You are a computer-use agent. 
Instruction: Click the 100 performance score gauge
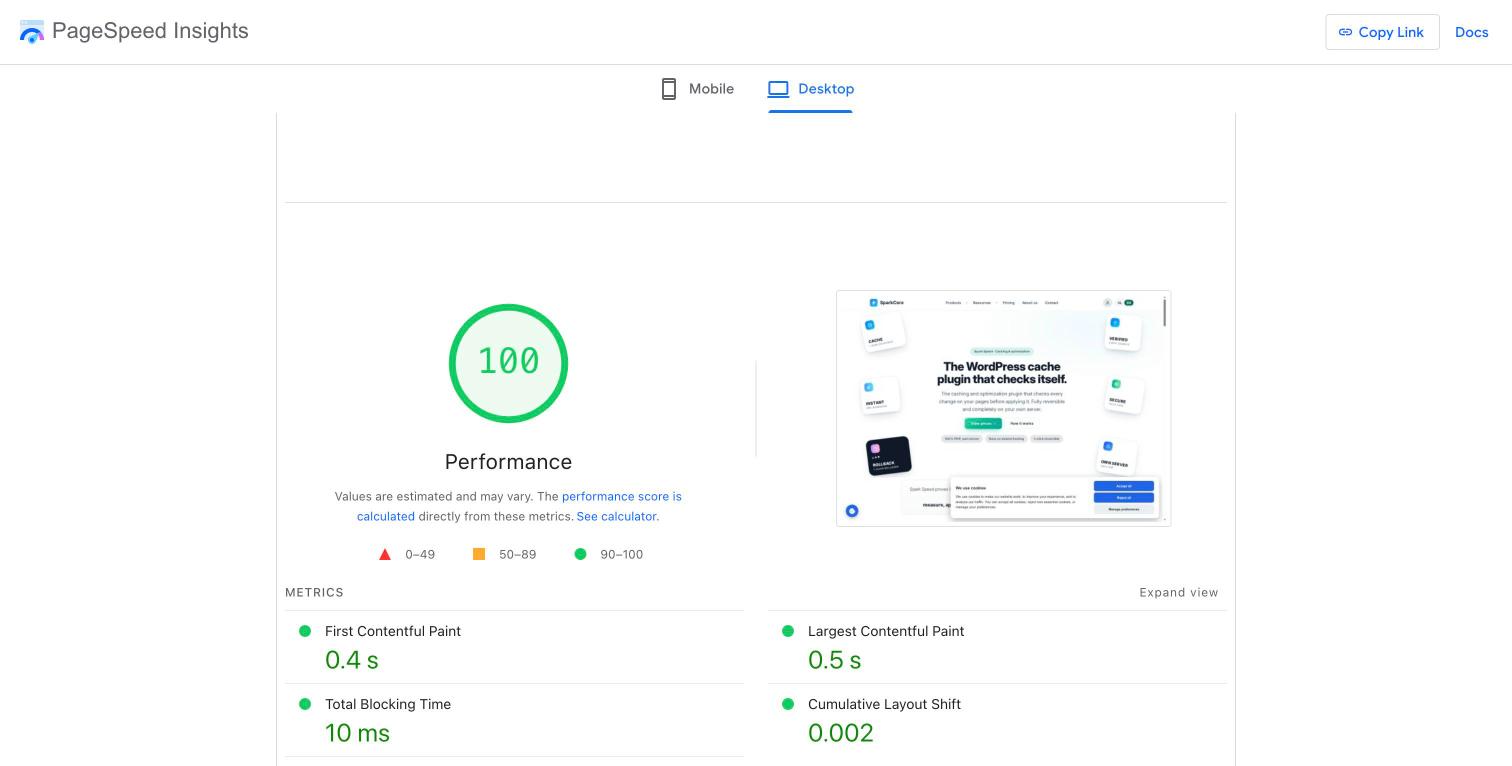(x=508, y=363)
